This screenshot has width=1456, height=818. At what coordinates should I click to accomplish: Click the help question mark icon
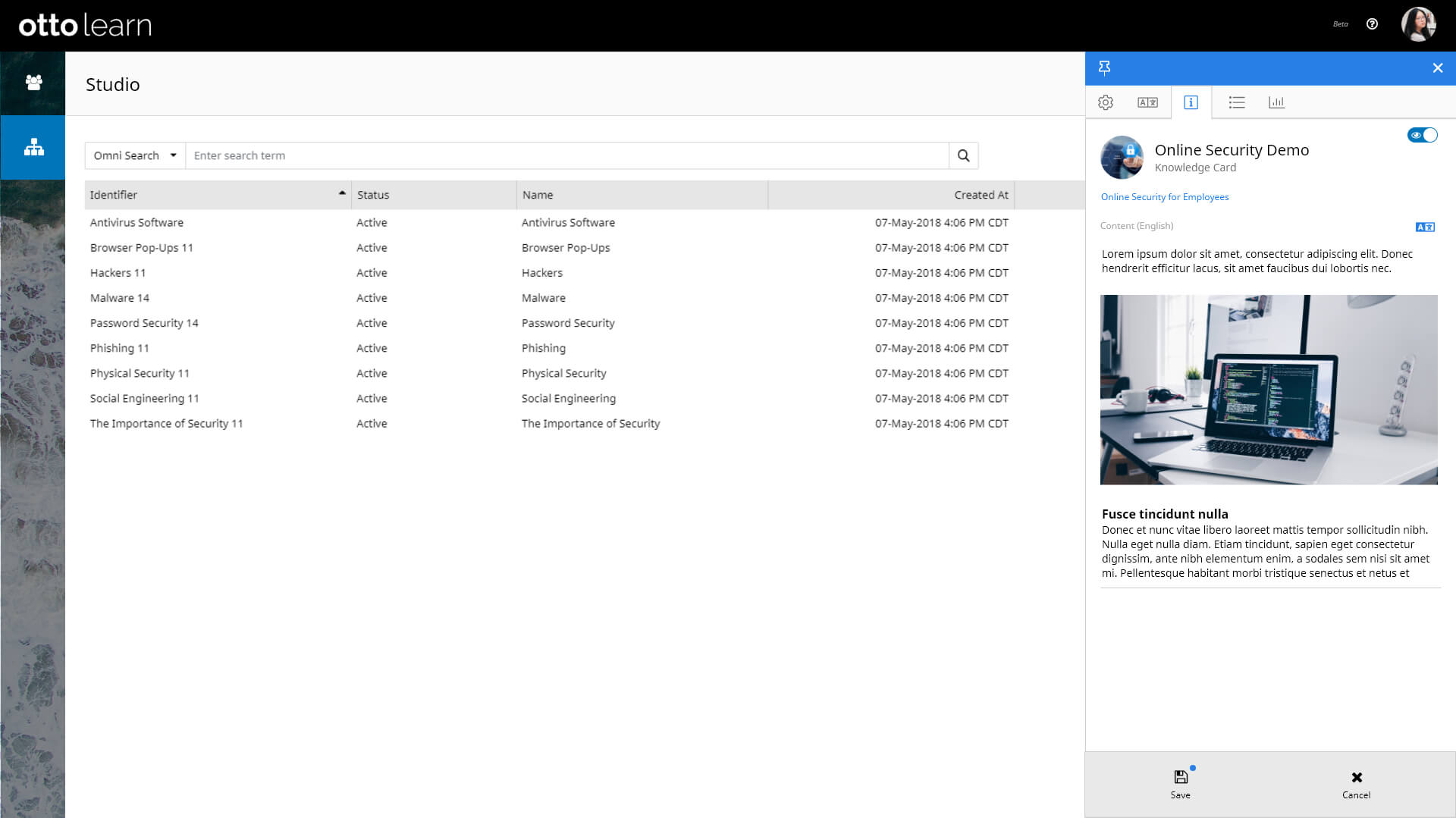[1372, 24]
